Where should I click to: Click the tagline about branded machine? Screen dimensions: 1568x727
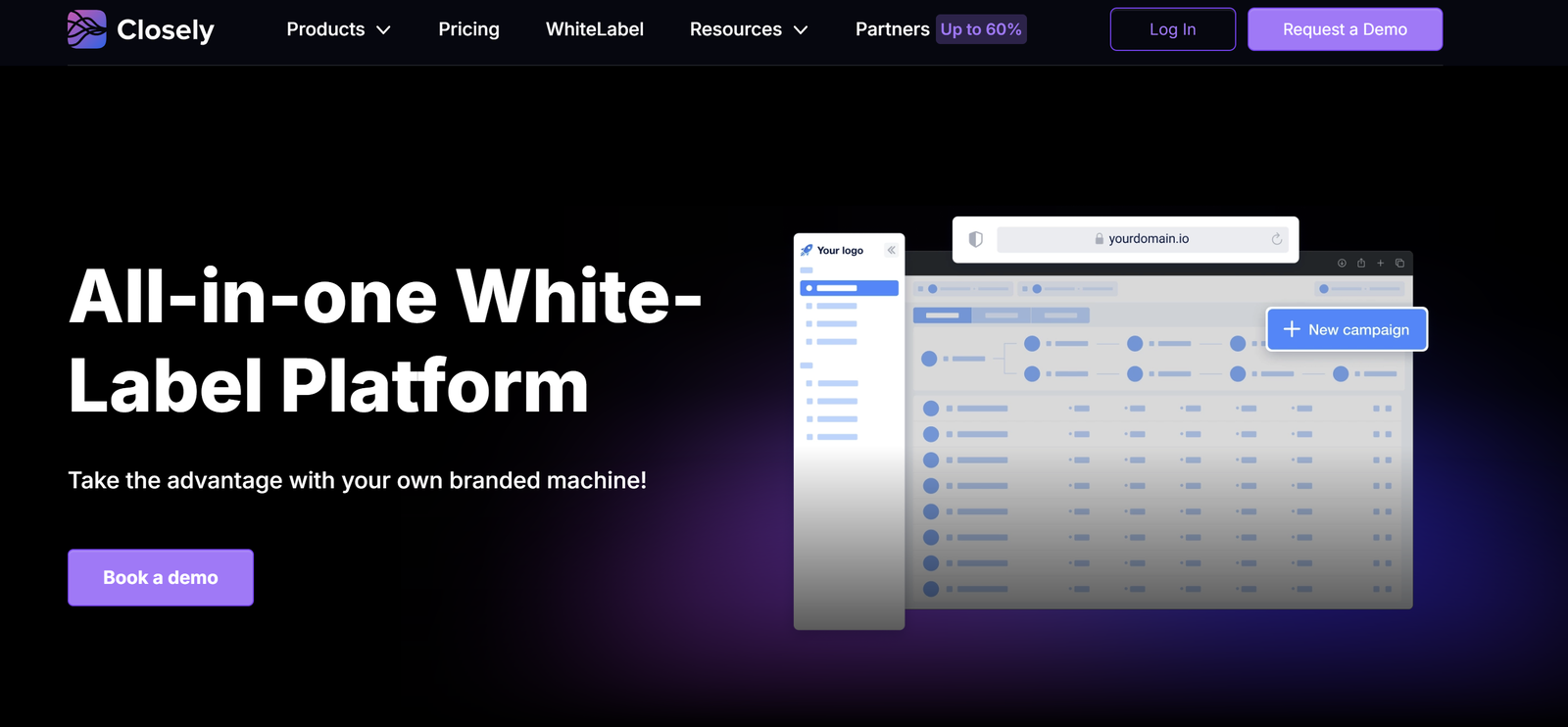click(x=358, y=480)
